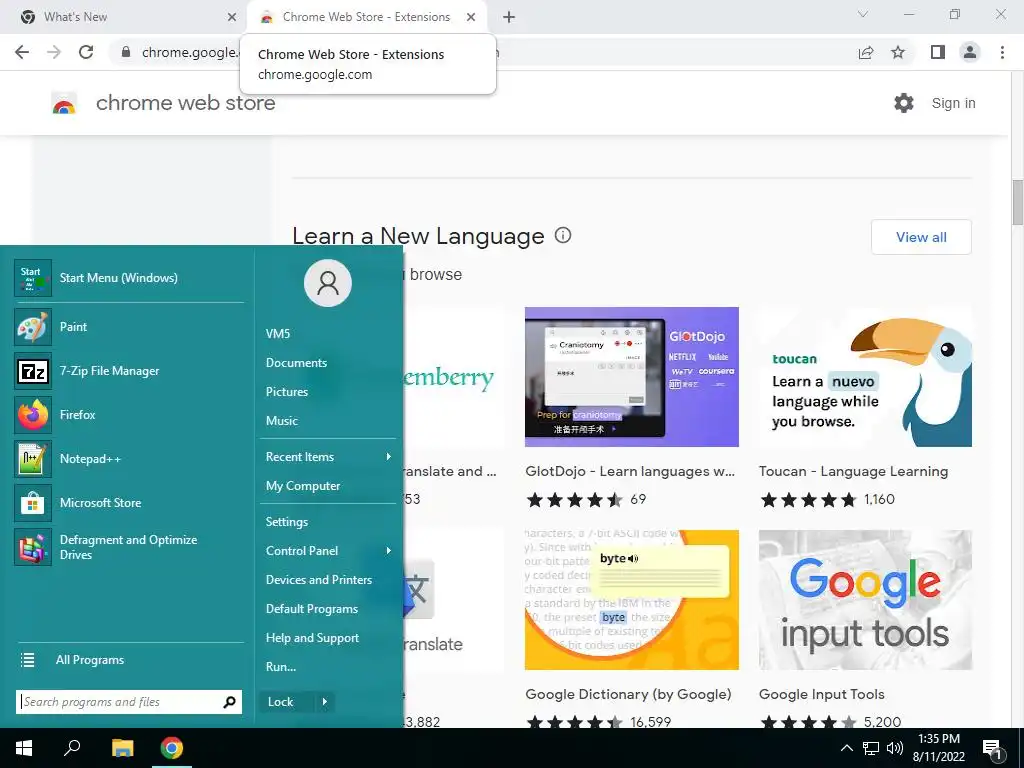Click Chrome icon on the taskbar
The image size is (1024, 768).
(x=172, y=748)
